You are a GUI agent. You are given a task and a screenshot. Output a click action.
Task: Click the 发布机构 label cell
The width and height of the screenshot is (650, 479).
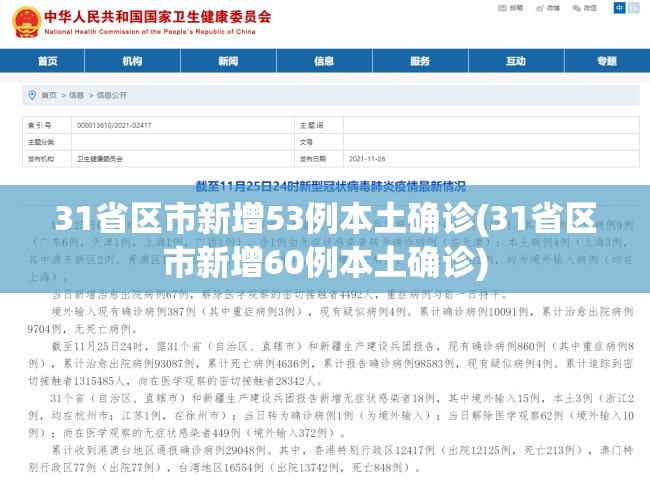click(x=47, y=159)
